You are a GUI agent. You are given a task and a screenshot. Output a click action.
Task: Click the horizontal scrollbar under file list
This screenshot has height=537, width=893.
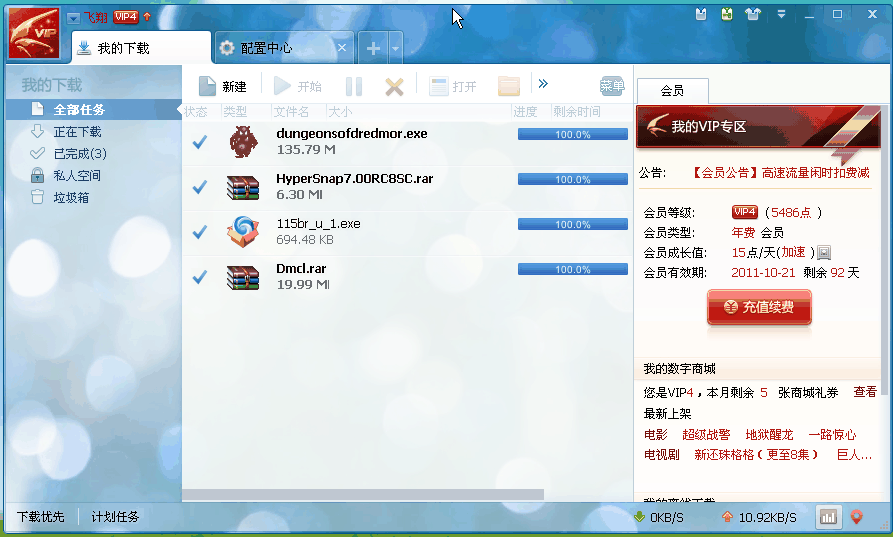tap(363, 495)
